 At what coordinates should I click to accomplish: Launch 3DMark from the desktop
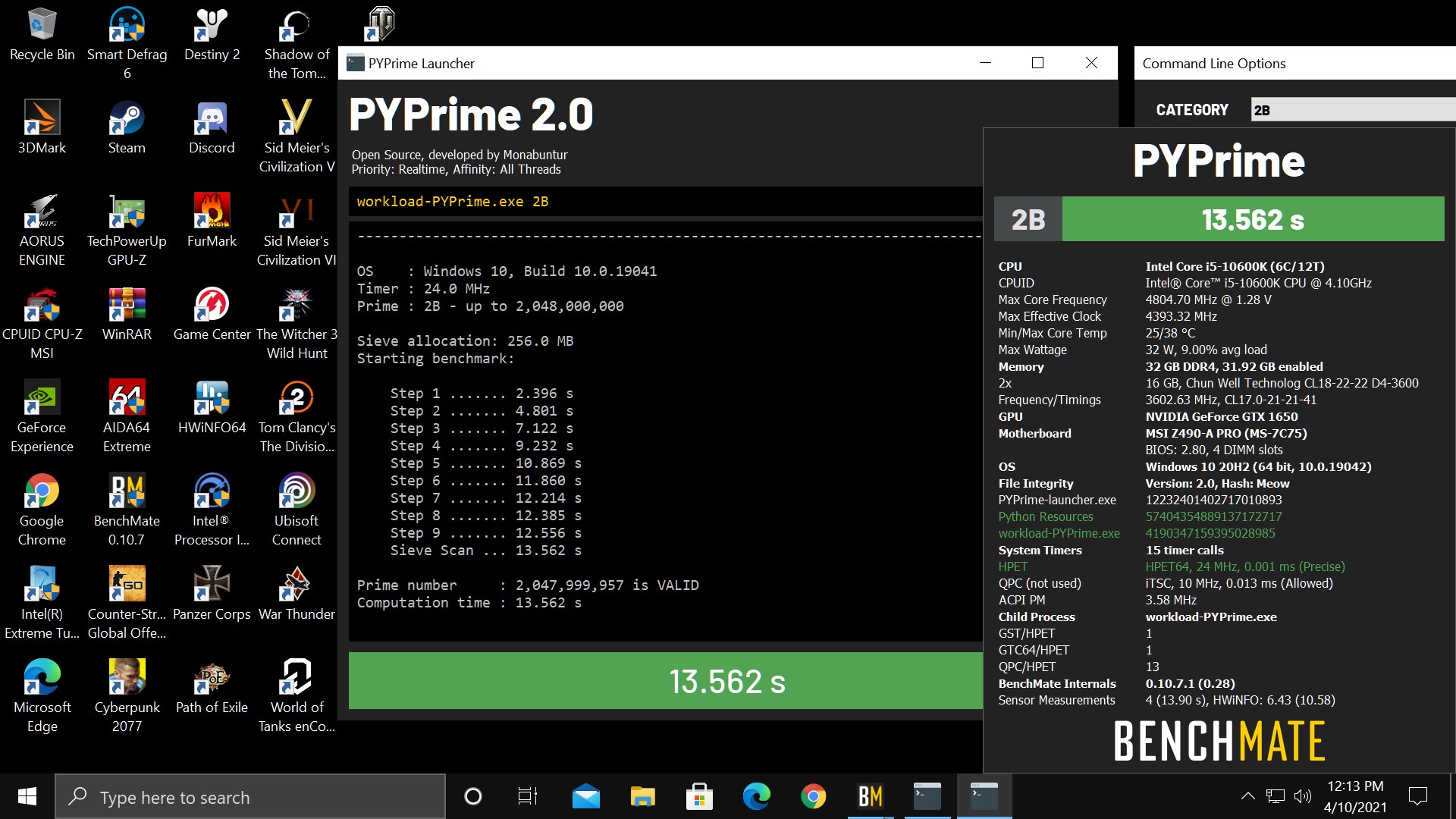(42, 128)
